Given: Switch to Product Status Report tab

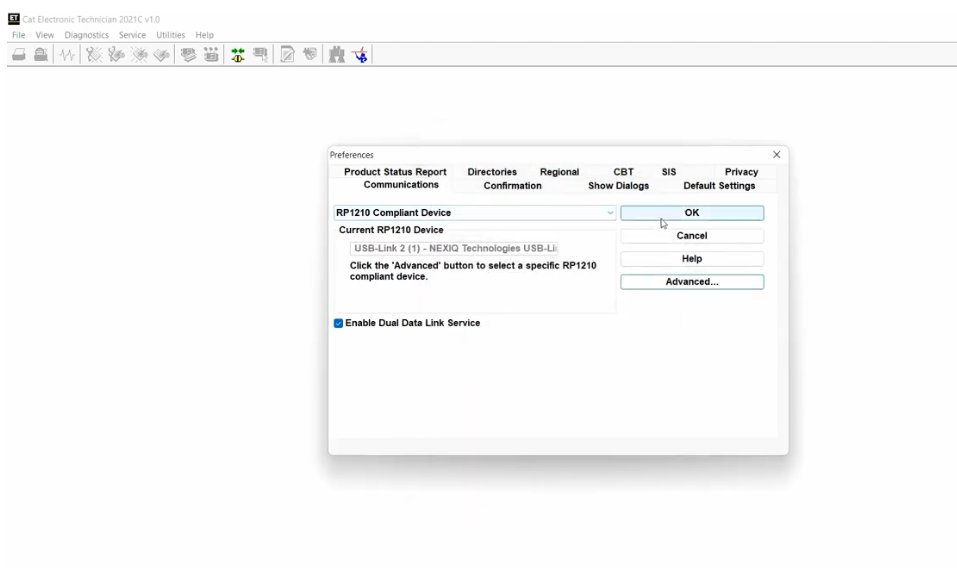Looking at the screenshot, I should pos(395,172).
